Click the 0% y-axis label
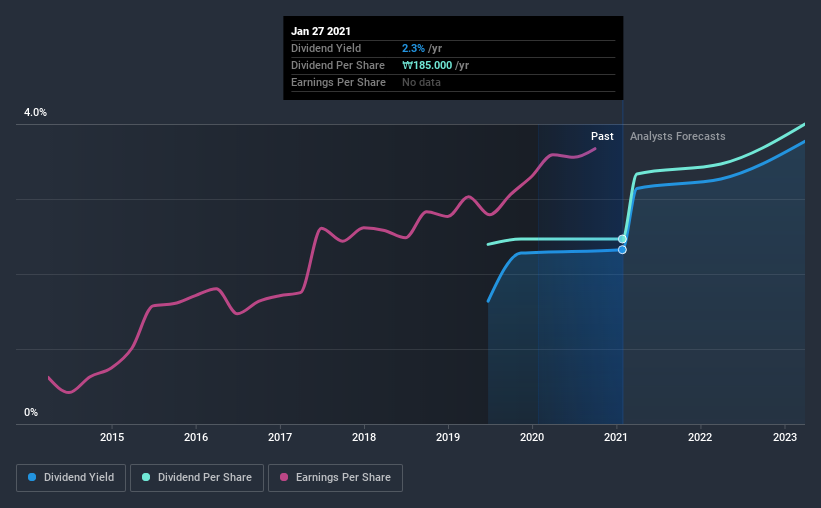This screenshot has width=821, height=508. (x=31, y=413)
